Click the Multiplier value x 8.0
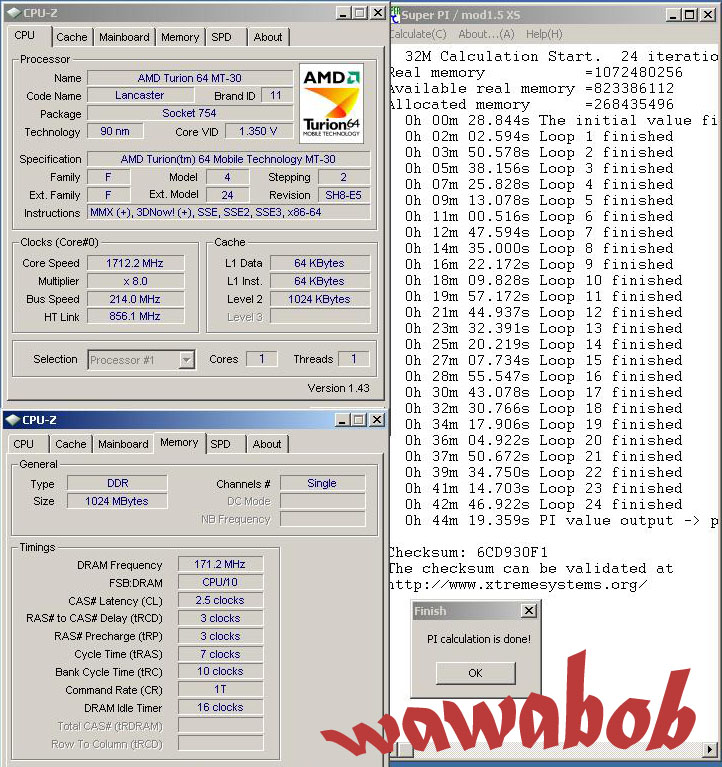 click(x=135, y=281)
